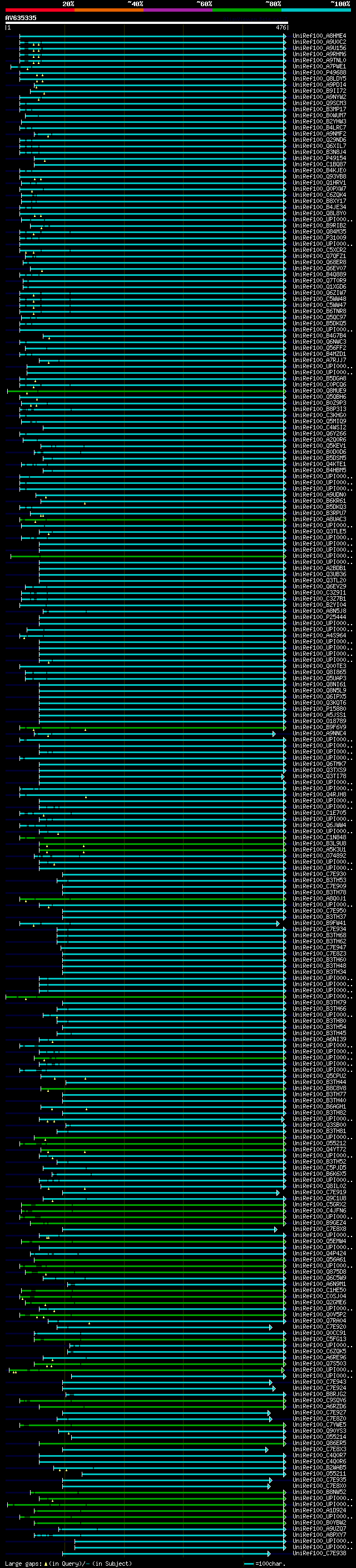Click the red ~20% identity legend segment
This screenshot has width=356, height=1568.
[39, 10]
